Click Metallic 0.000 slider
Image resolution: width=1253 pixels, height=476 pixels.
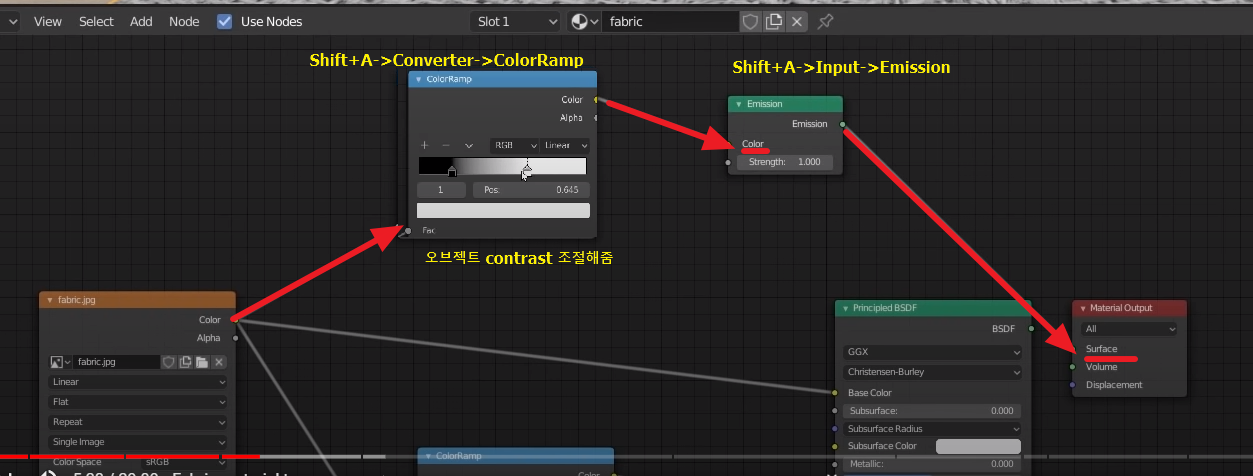[x=932, y=464]
